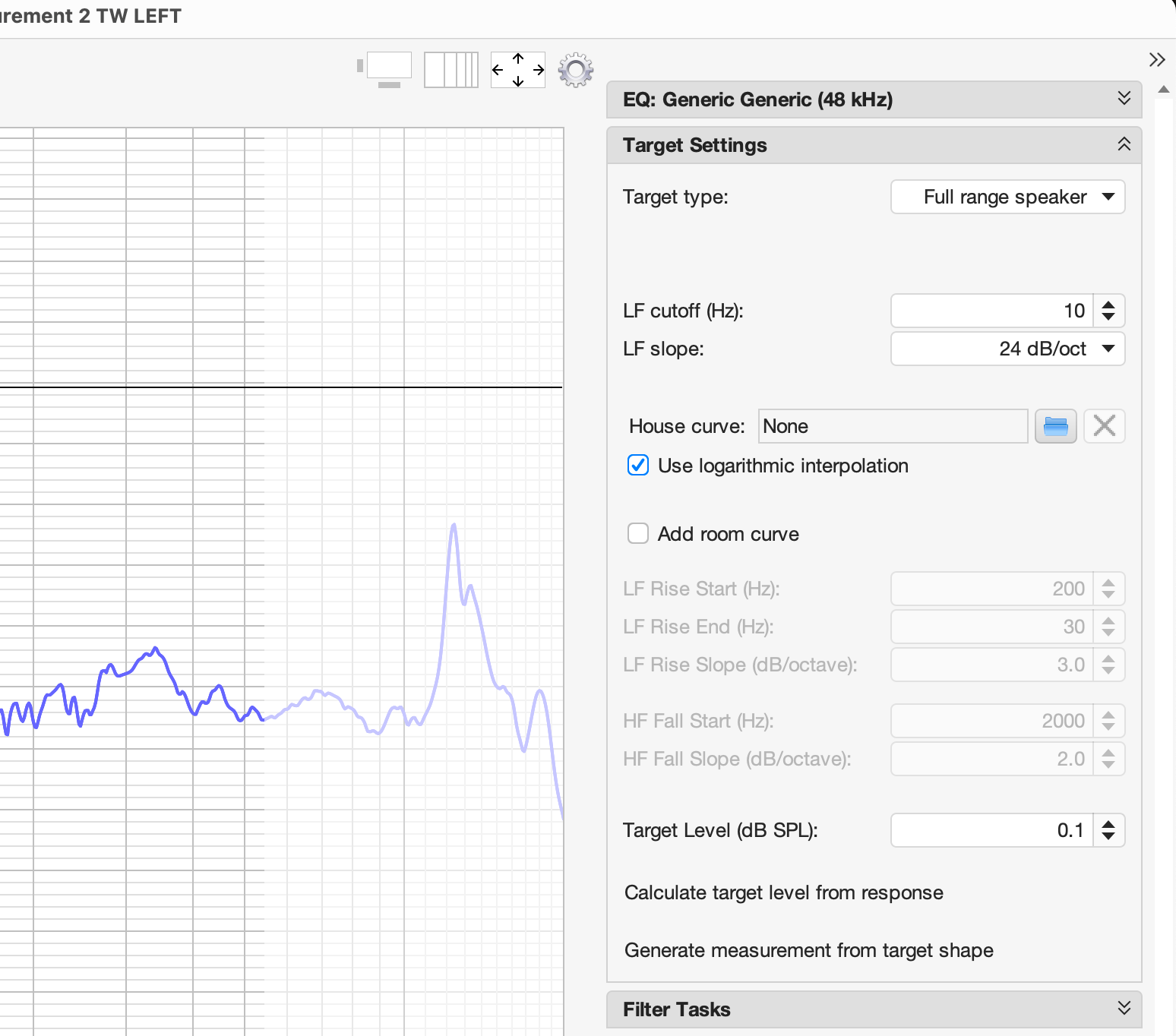This screenshot has height=1036, width=1176.
Task: Disable Use logarithmic interpolation checkbox
Action: (x=638, y=466)
